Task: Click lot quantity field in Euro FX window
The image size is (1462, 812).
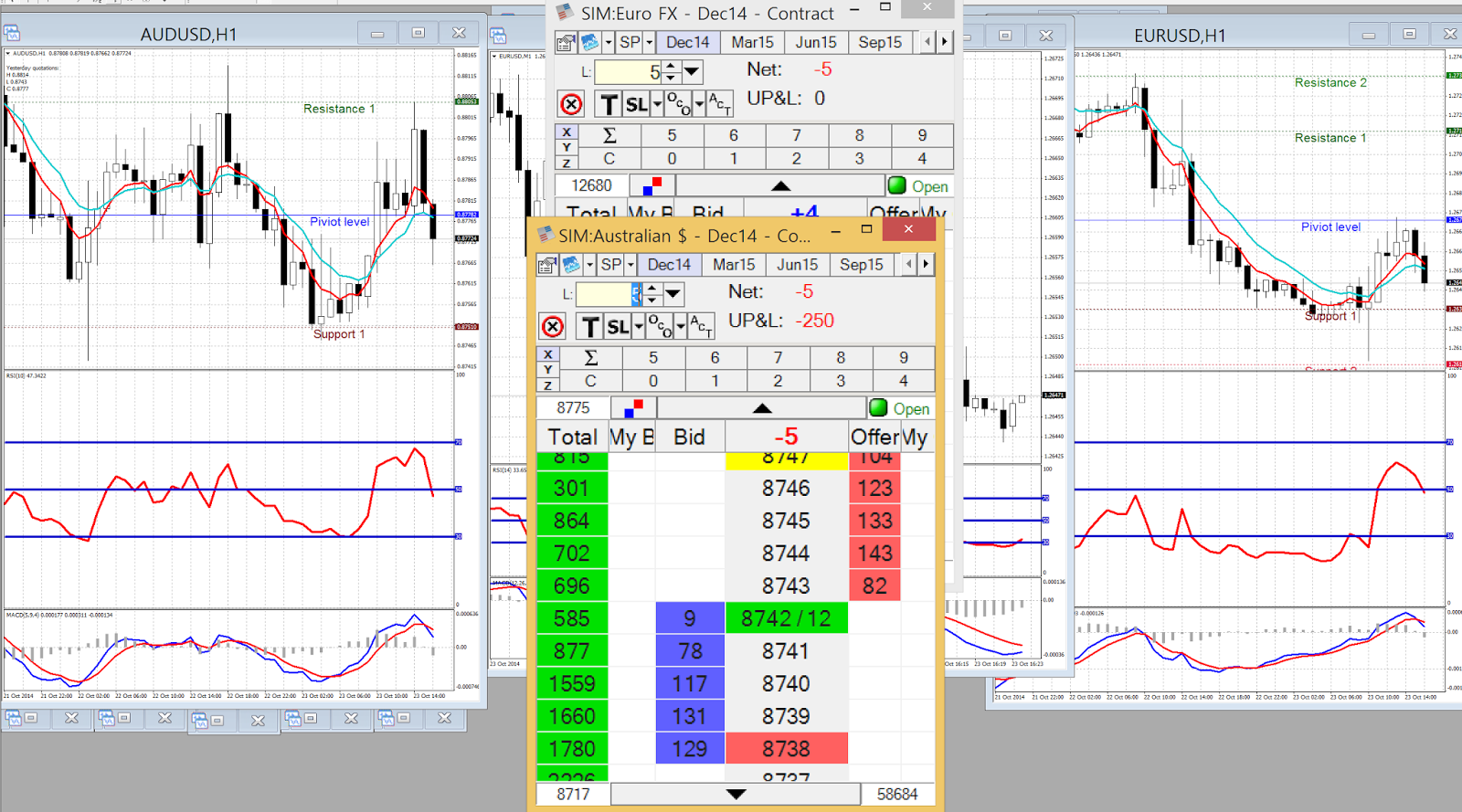Action: tap(628, 71)
